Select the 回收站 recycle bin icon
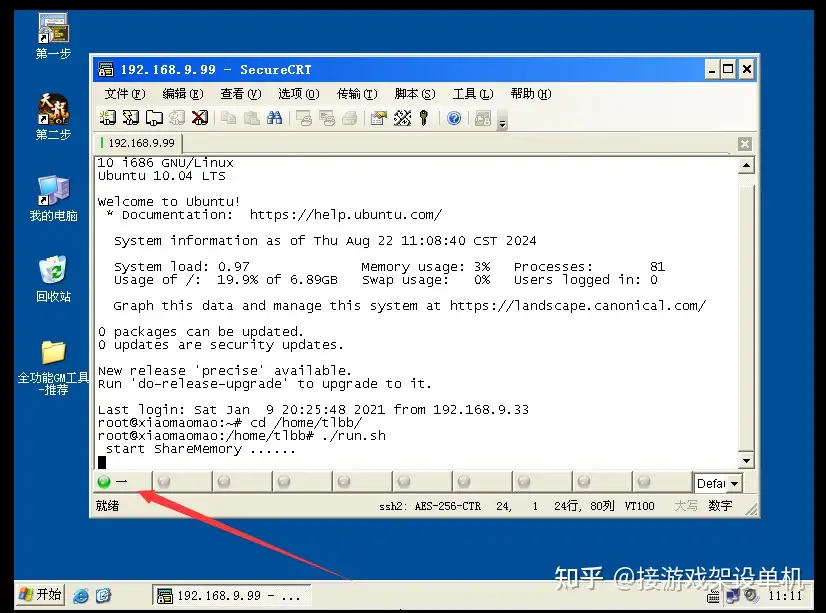 point(53,279)
